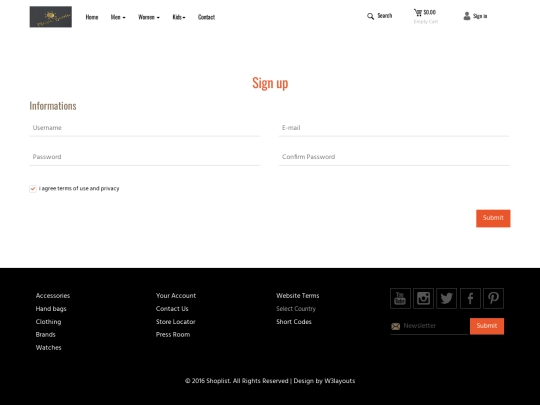Click the newsletter envelope icon
The image size is (540, 405).
(x=396, y=326)
